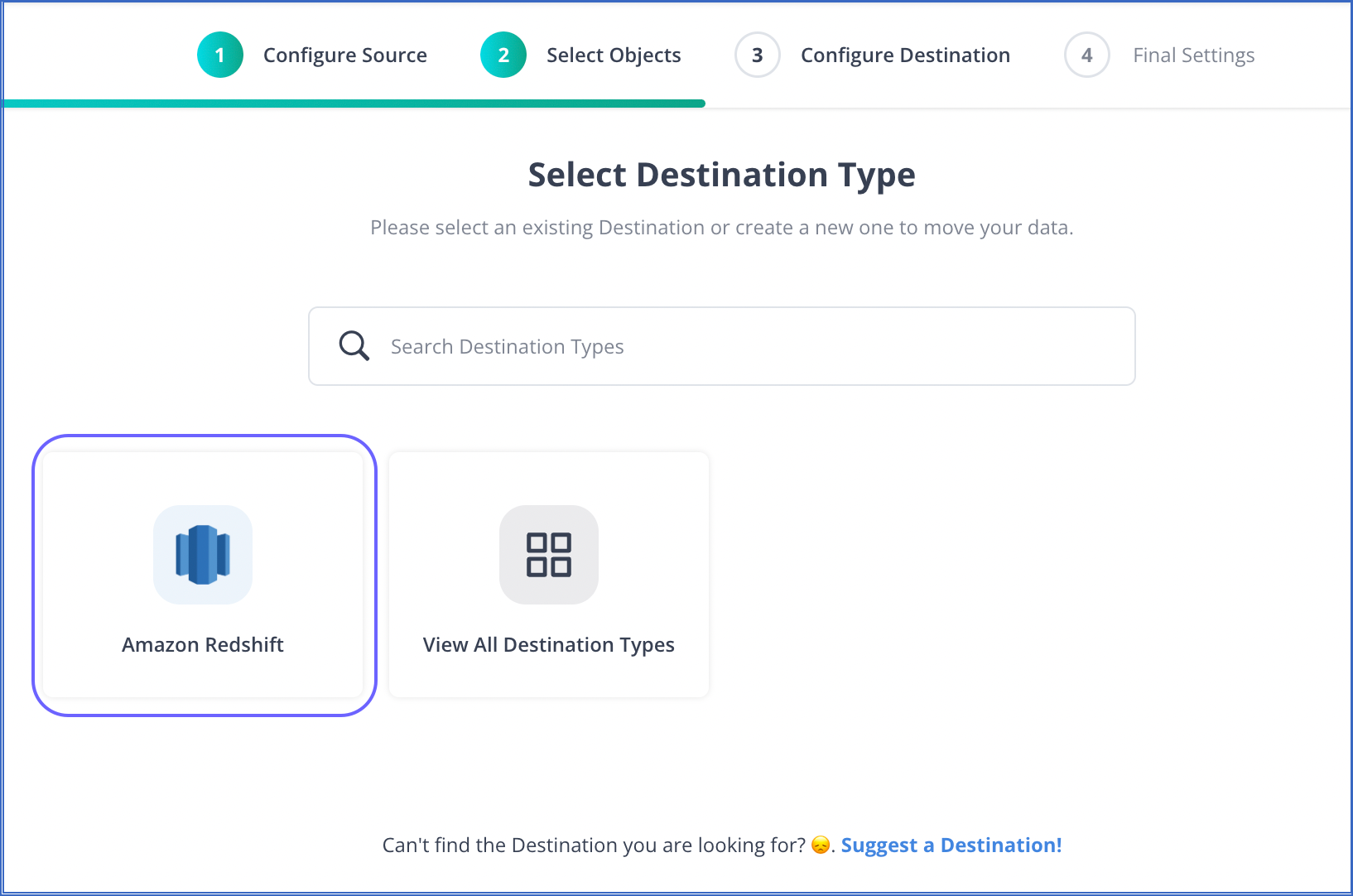
Task: Click the Select Destination Type heading
Action: 722,175
